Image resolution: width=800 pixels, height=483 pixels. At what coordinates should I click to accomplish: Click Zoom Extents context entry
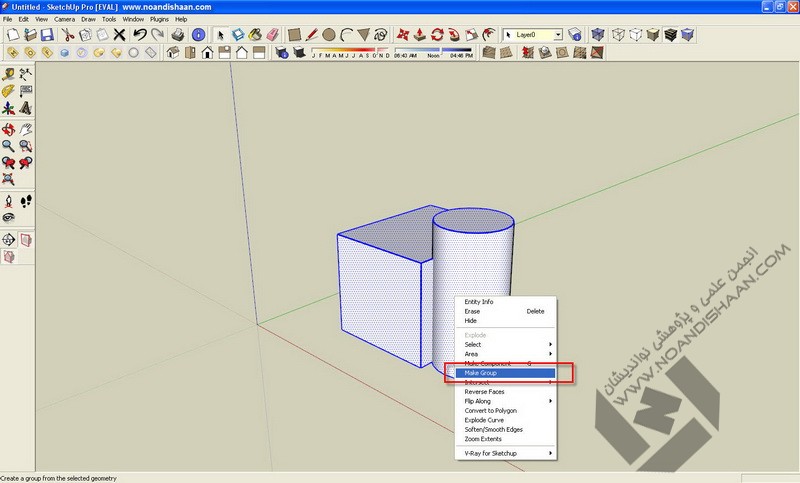coord(482,438)
